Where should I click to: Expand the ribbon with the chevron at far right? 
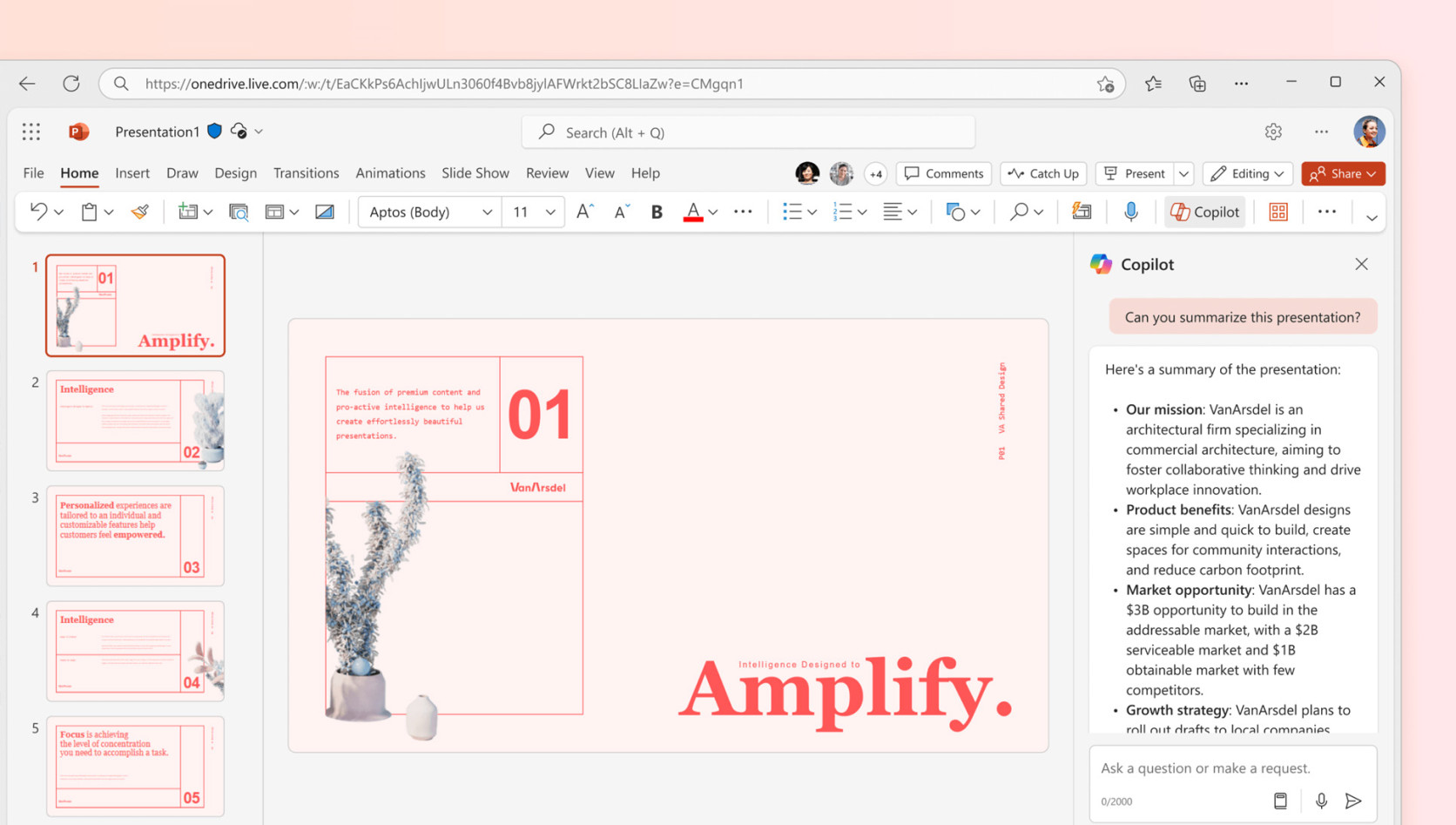pos(1372,217)
